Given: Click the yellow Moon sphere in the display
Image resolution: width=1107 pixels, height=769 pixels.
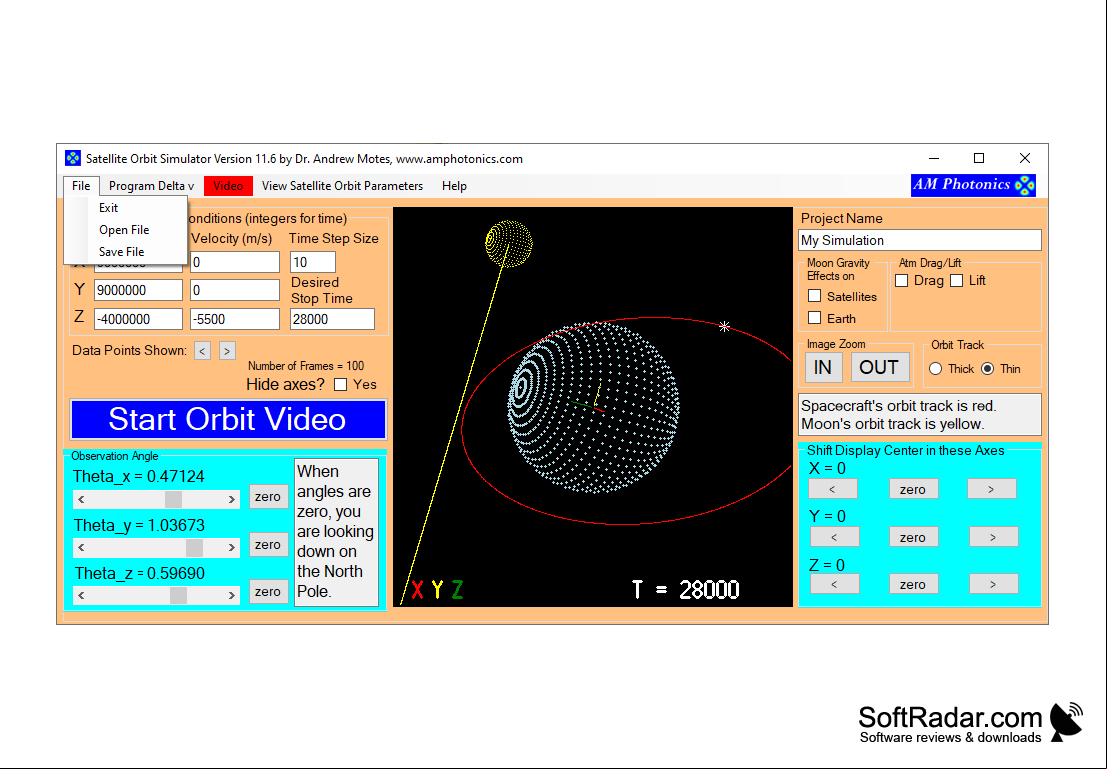Looking at the screenshot, I should (x=509, y=244).
